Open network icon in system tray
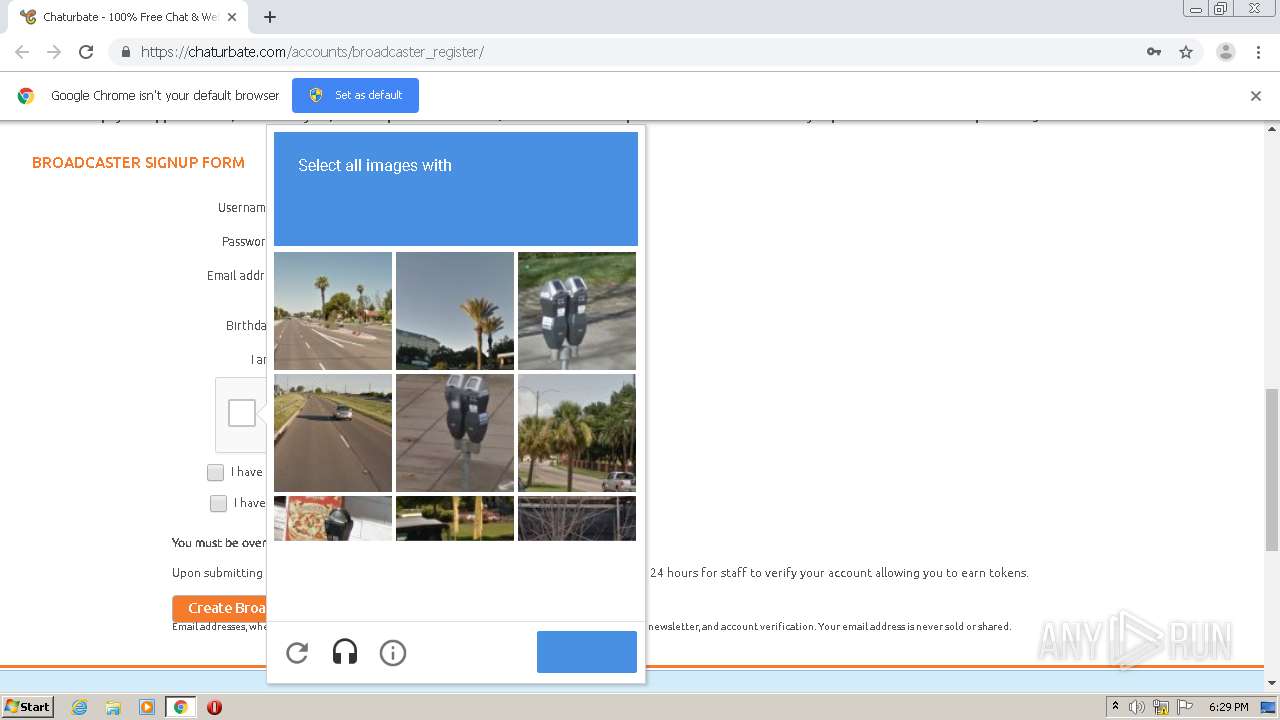The width and height of the screenshot is (1280, 720). (x=1161, y=707)
